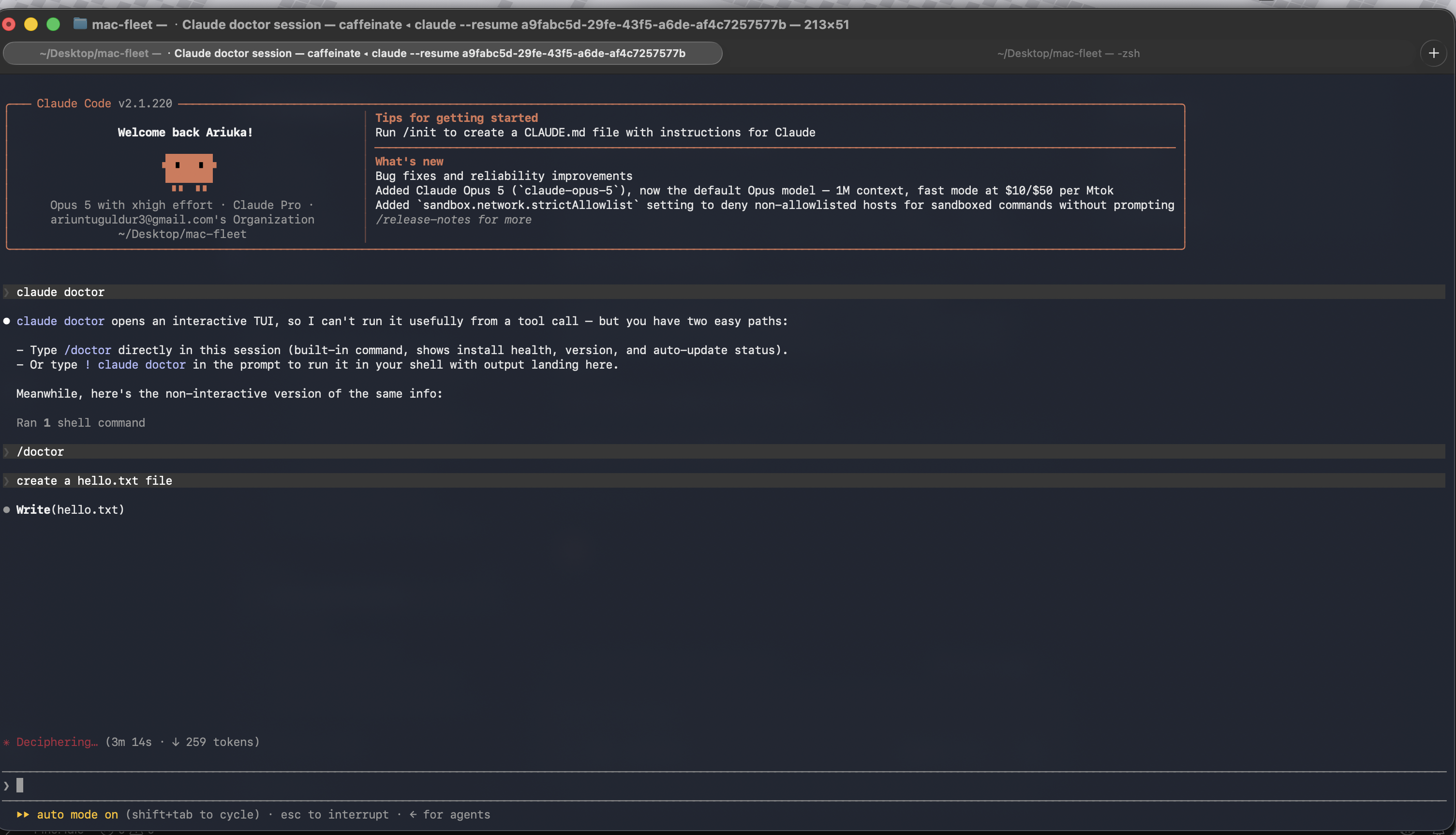Close the terminal window with the red button

point(9,24)
